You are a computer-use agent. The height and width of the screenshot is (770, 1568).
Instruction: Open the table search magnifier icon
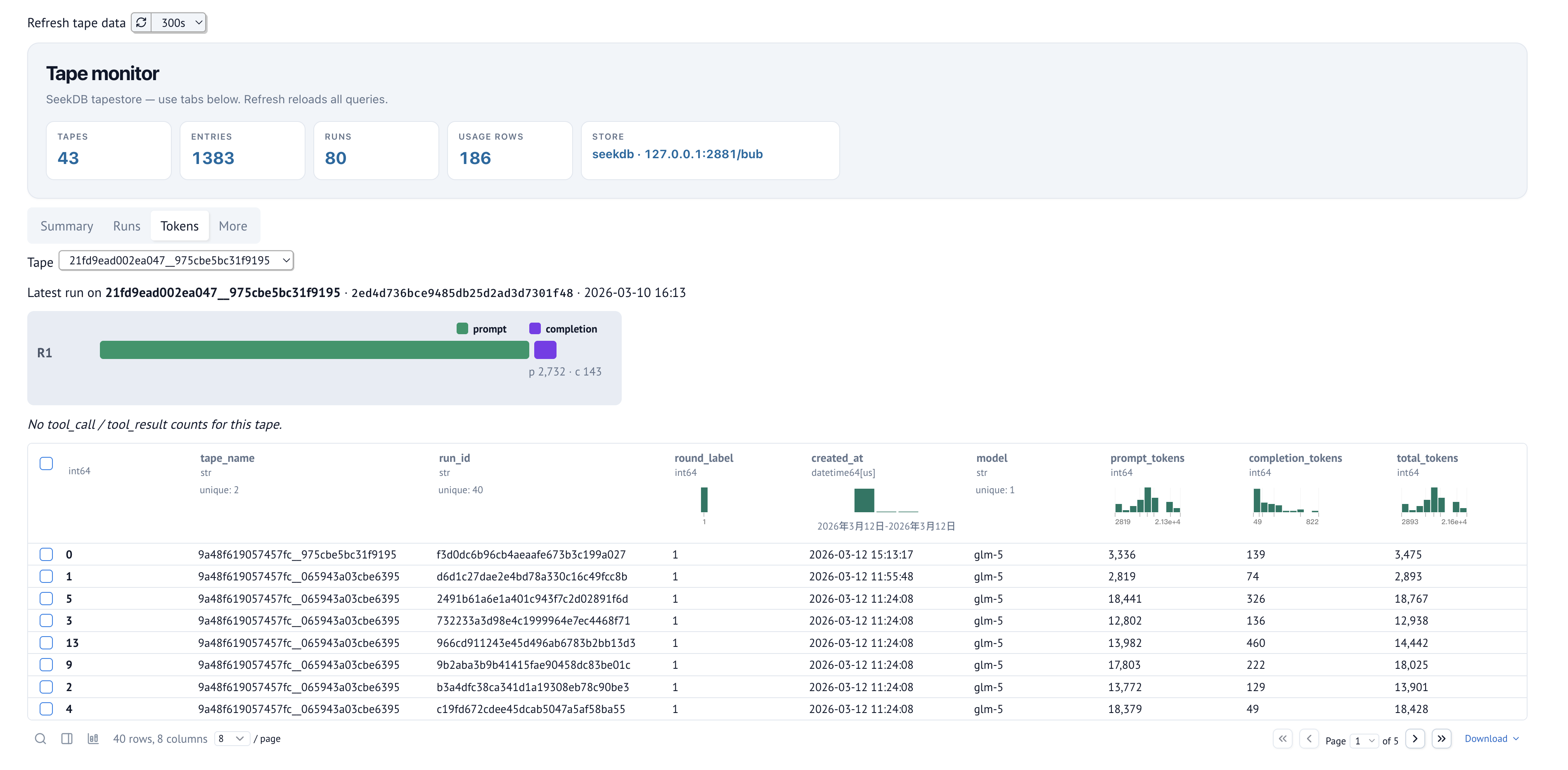coord(40,738)
